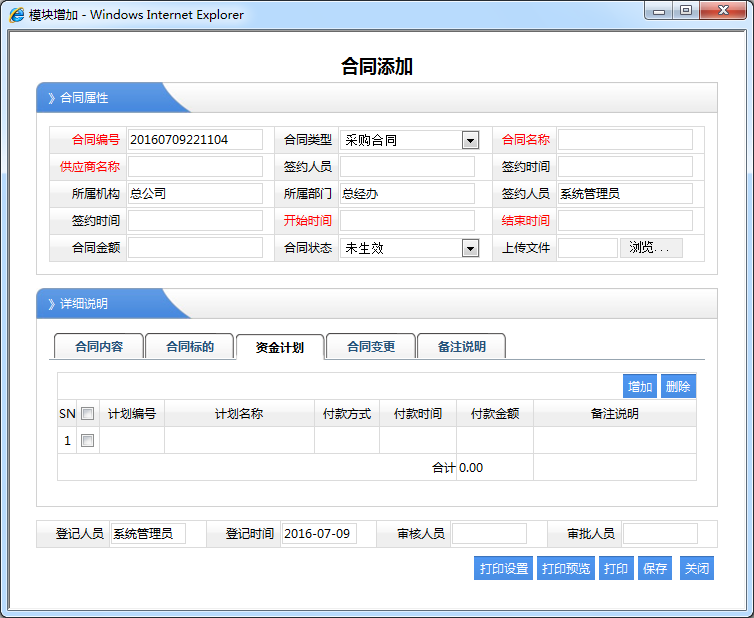This screenshot has width=754, height=618.
Task: Check the row 1 checkbox
Action: click(87, 440)
